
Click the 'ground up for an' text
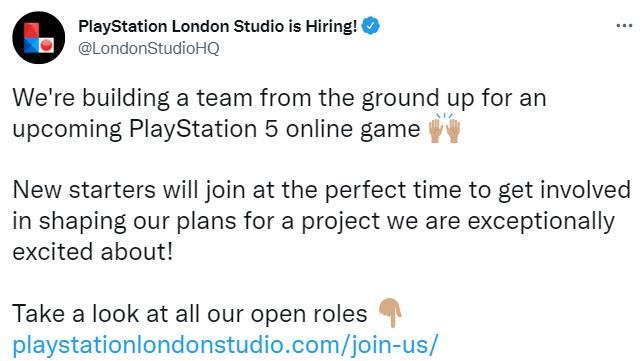pos(454,99)
